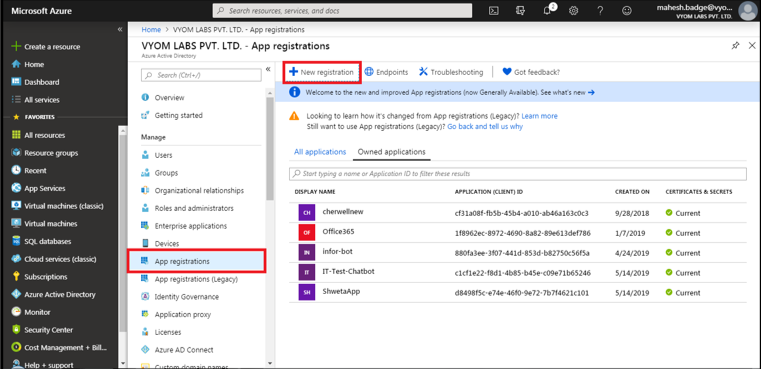Focus the resource menu Search (Ctrl+/) box
The width and height of the screenshot is (761, 369).
(201, 75)
